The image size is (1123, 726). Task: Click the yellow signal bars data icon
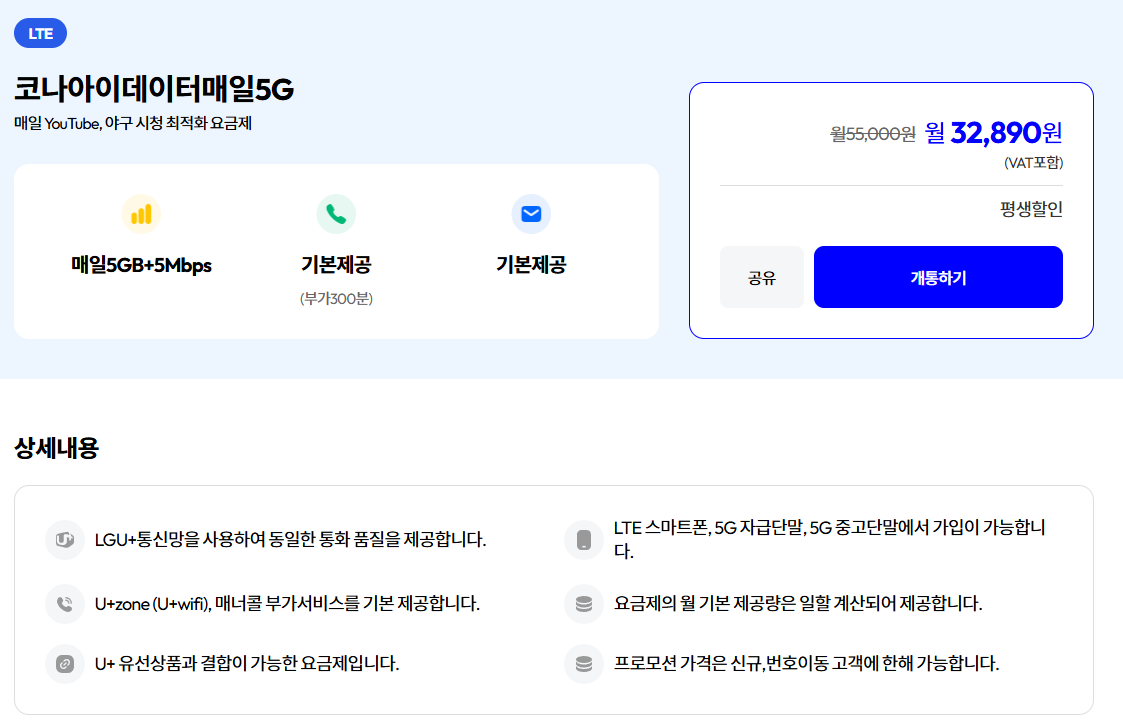pyautogui.click(x=141, y=214)
